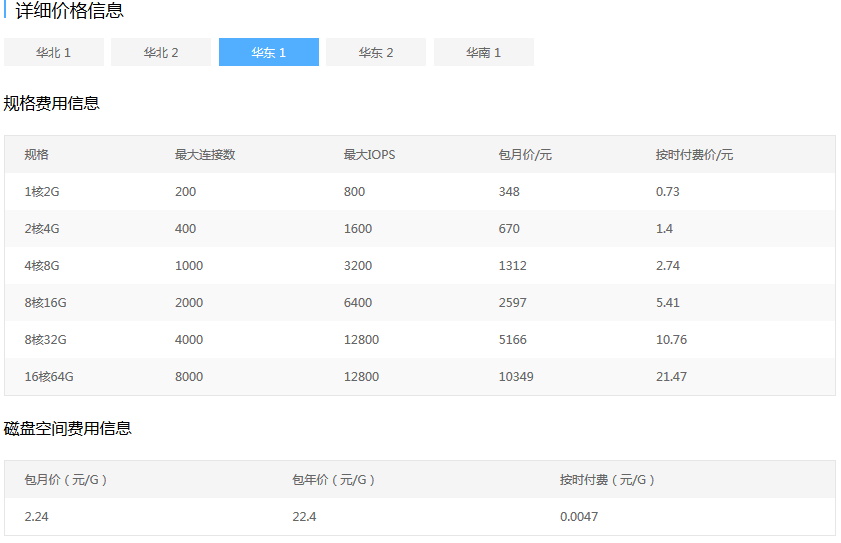The height and width of the screenshot is (543, 841).
Task: Switch to the 华北 1 region tab
Action: (54, 52)
